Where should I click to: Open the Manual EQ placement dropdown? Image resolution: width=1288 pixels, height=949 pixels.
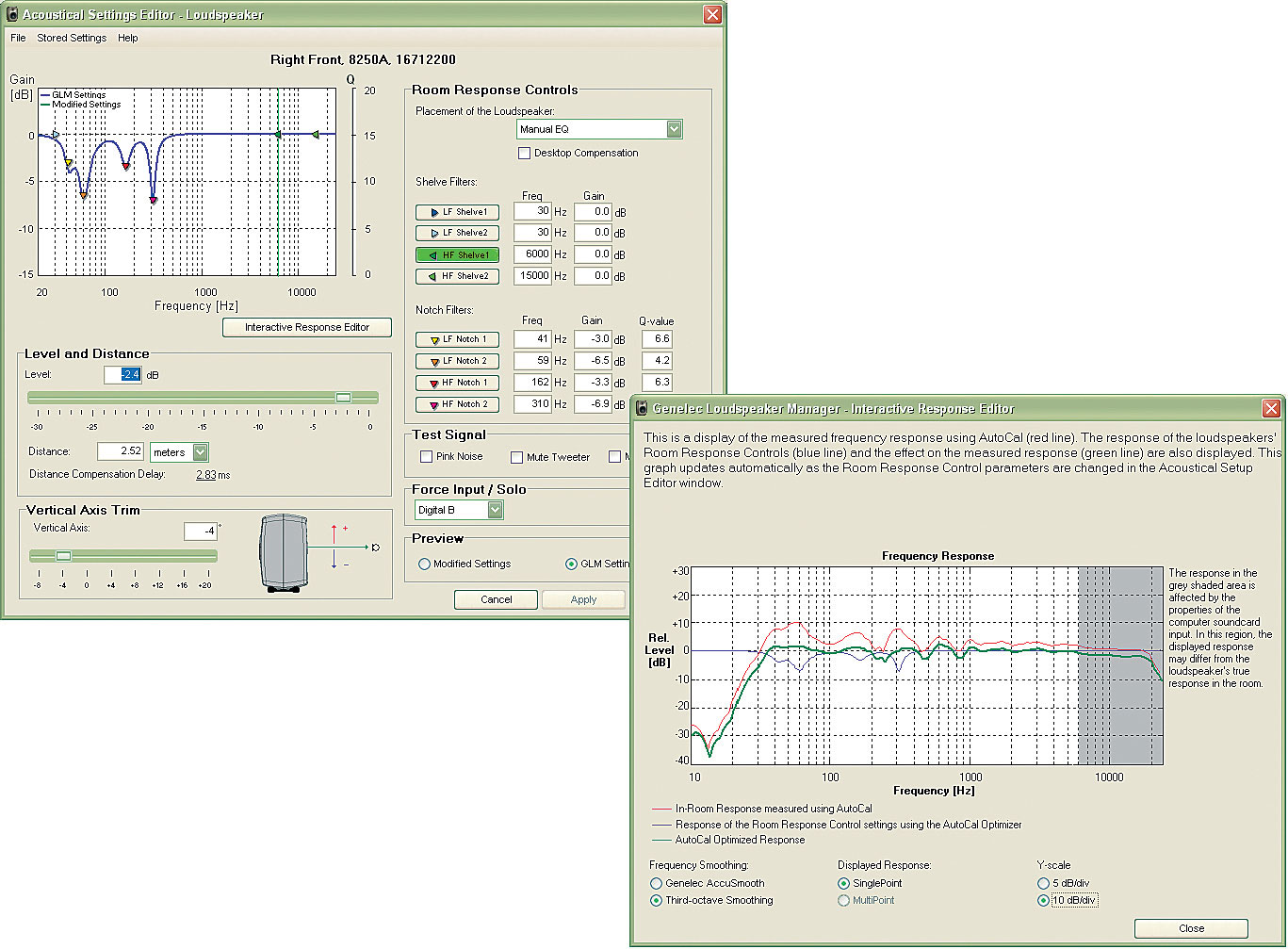pos(674,129)
